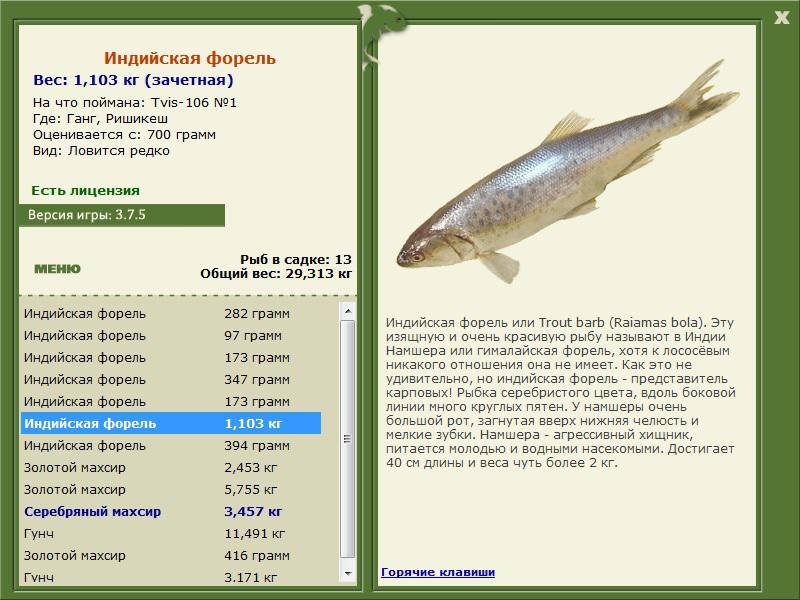The image size is (800, 600).
Task: Click the Индийская форель title heading
Action: tap(190, 58)
